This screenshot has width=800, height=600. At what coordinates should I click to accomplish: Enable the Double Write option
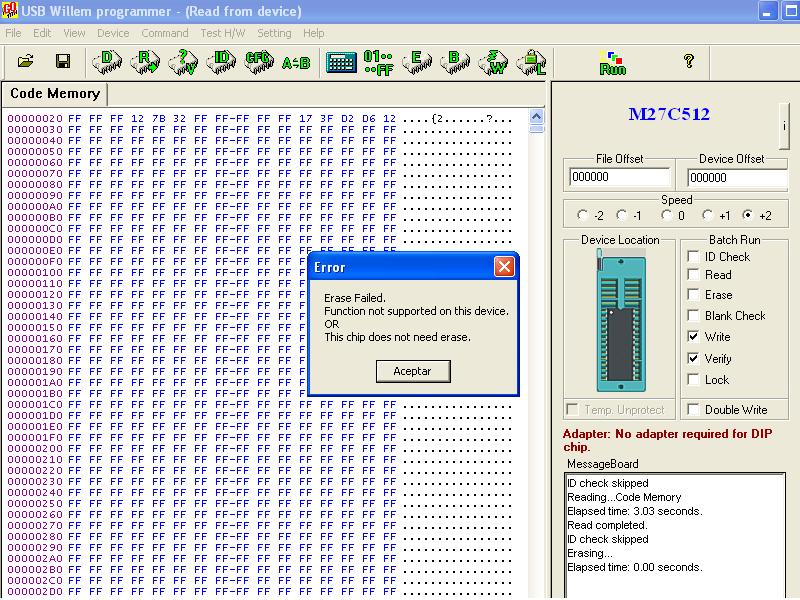(693, 410)
